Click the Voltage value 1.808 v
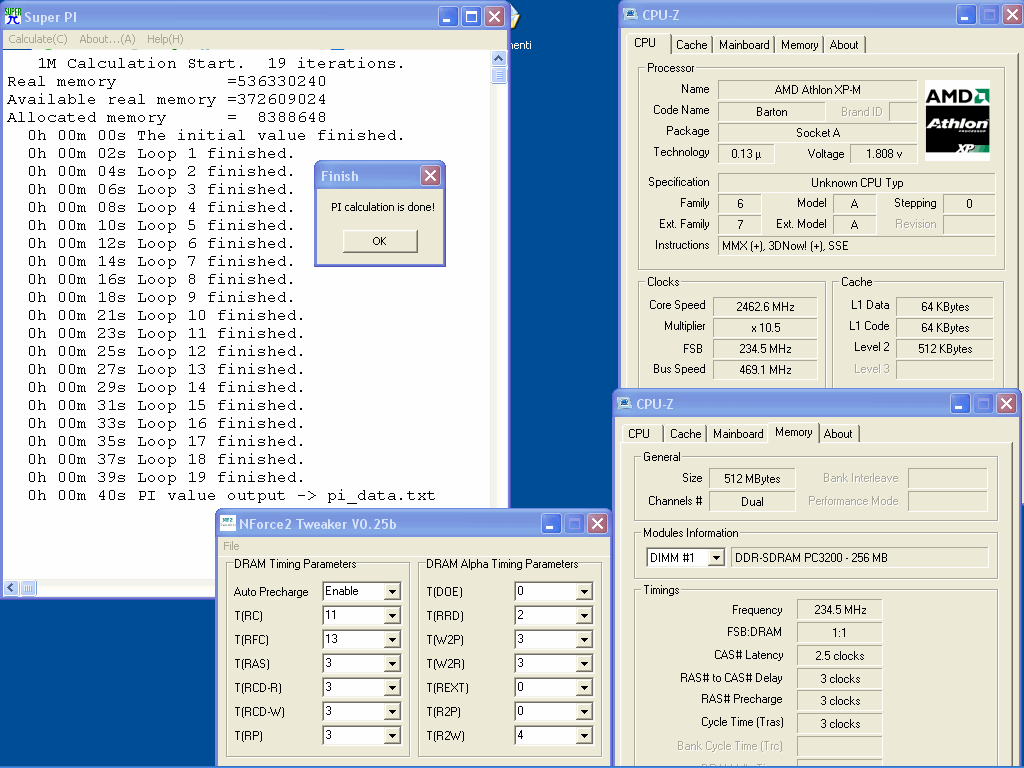1024x768 pixels. pos(884,153)
